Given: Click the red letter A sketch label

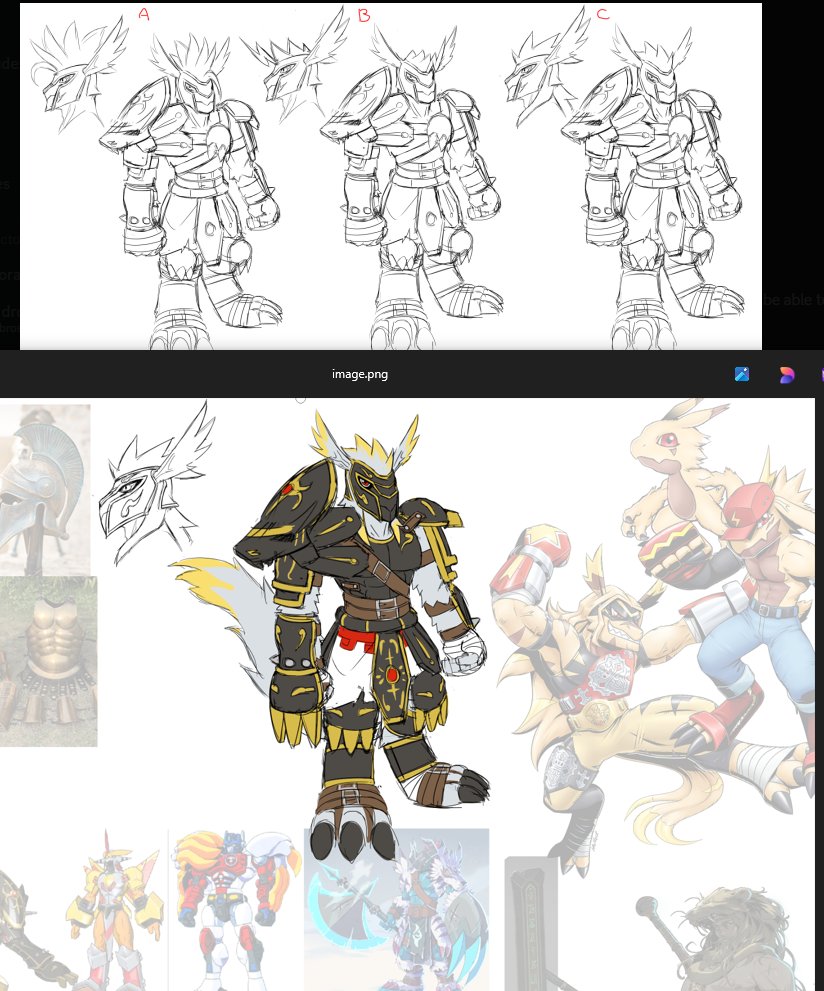Looking at the screenshot, I should click(144, 14).
